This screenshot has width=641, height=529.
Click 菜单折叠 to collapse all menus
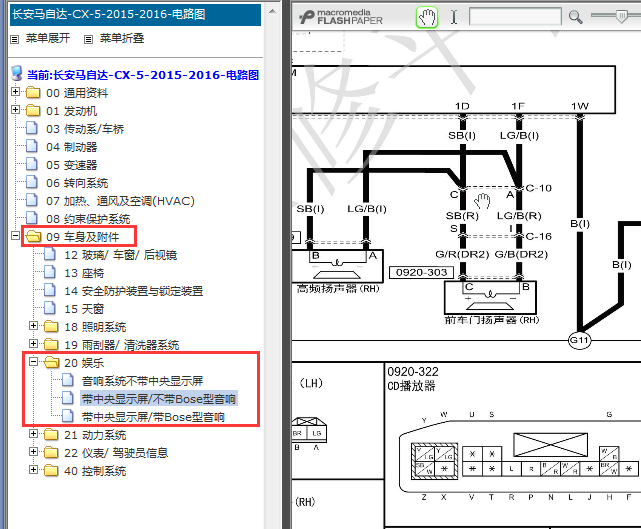coord(122,38)
